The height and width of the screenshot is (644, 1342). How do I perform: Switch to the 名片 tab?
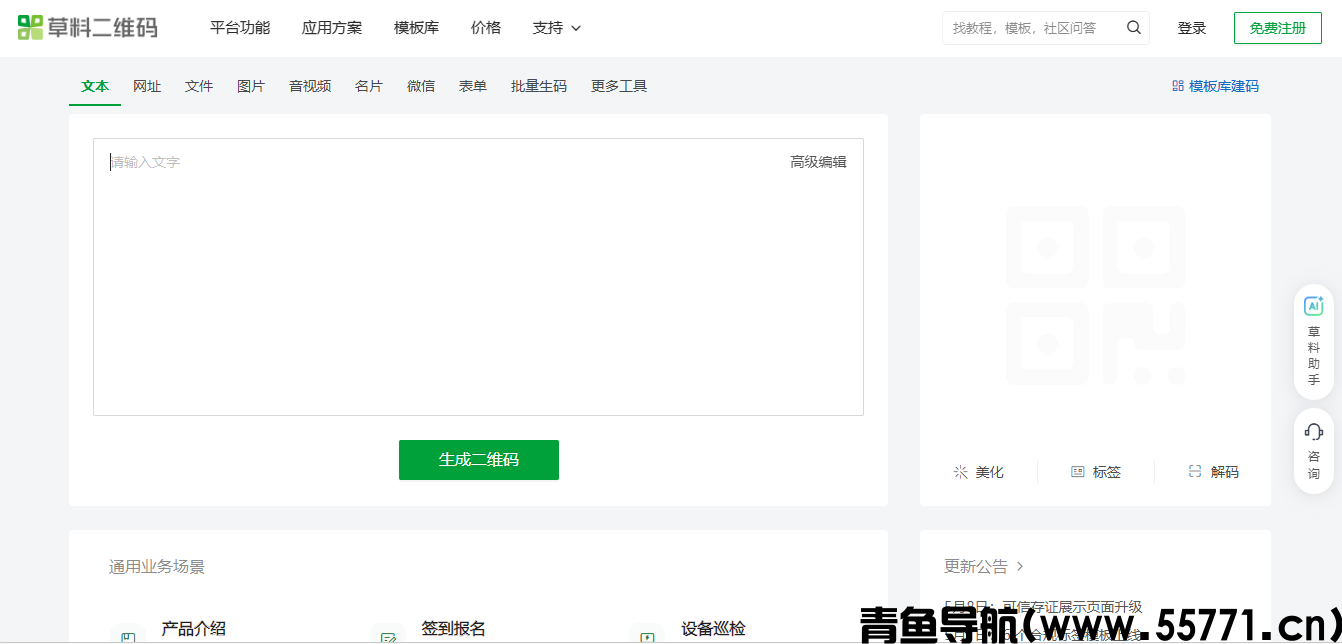[369, 86]
